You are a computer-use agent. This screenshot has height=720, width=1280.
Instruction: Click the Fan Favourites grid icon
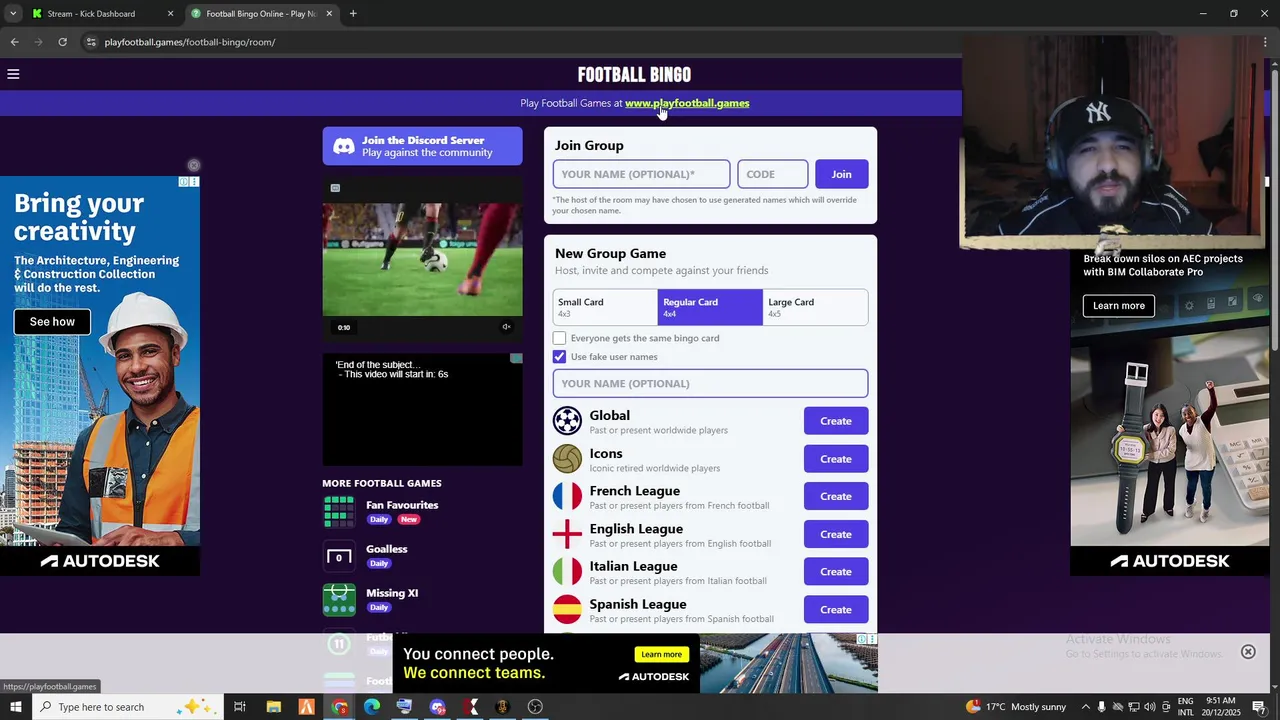point(339,512)
